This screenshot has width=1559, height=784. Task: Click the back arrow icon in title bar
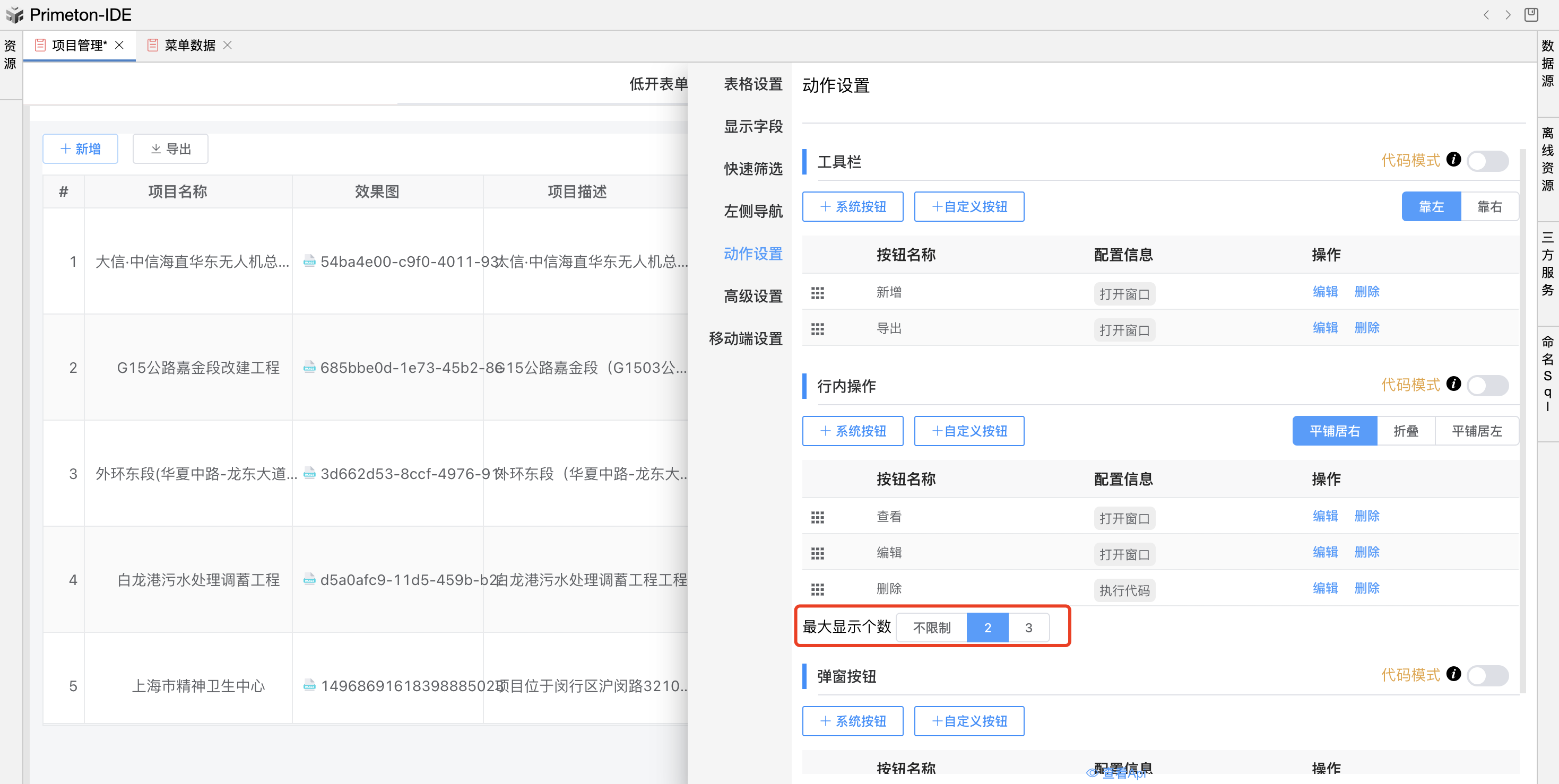[x=1486, y=15]
